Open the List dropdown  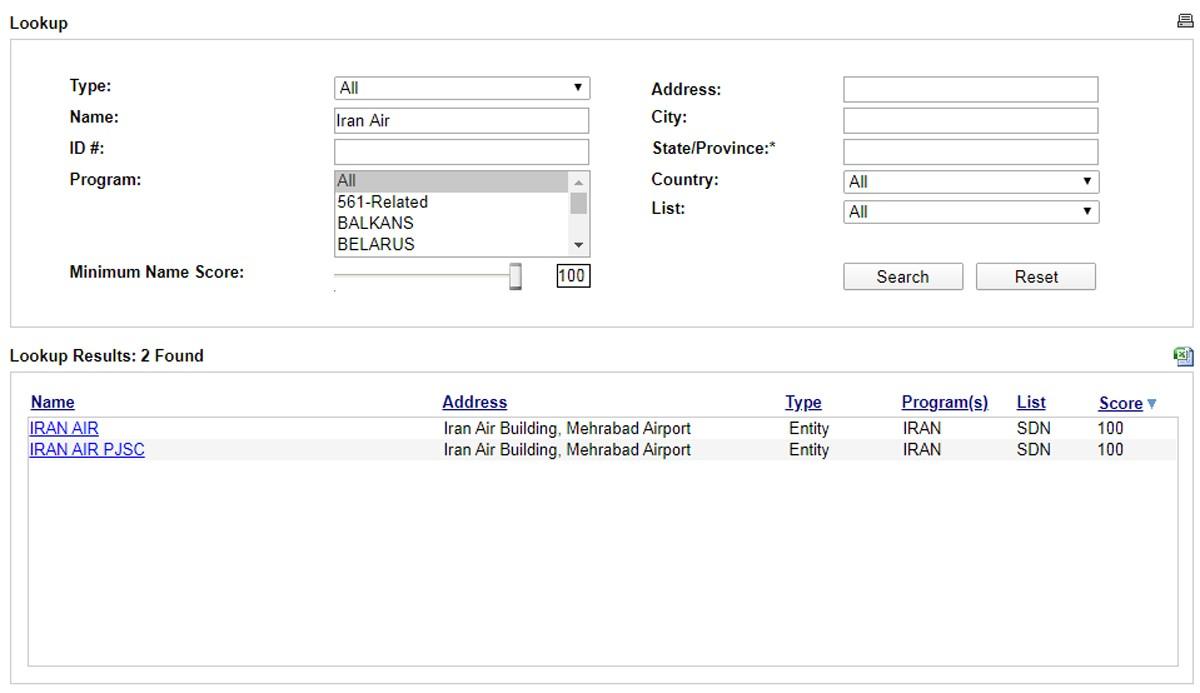[971, 212]
